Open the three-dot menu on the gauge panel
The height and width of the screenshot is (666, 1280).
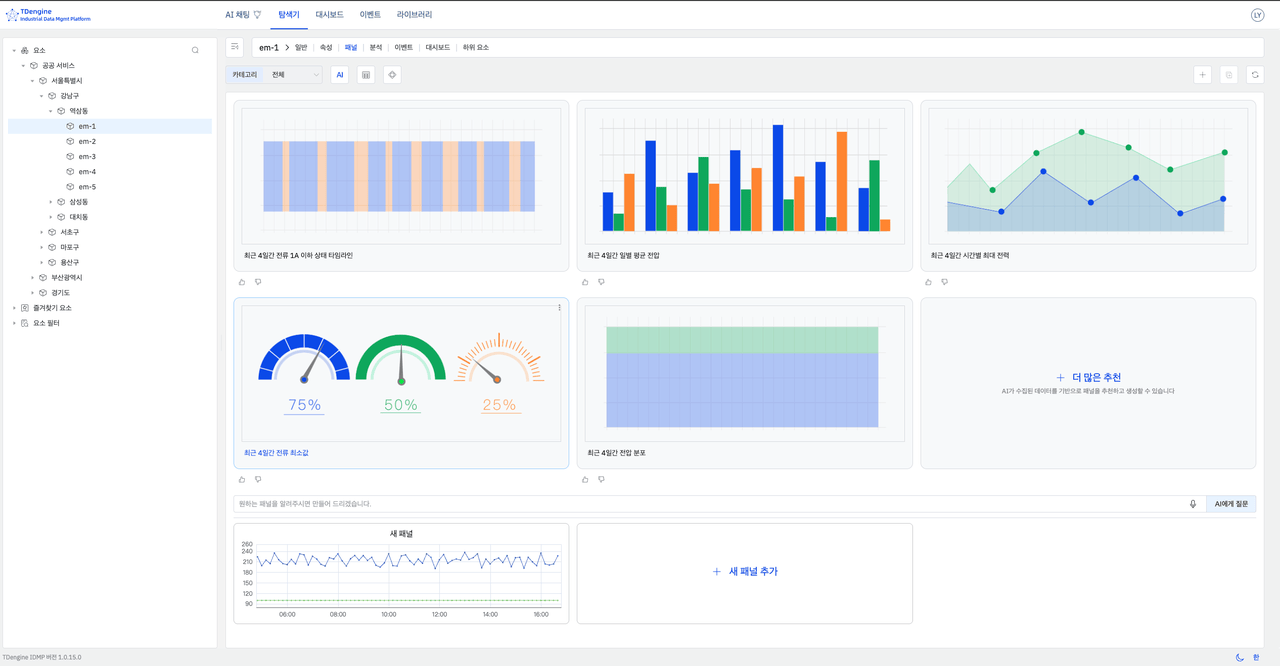coord(559,308)
